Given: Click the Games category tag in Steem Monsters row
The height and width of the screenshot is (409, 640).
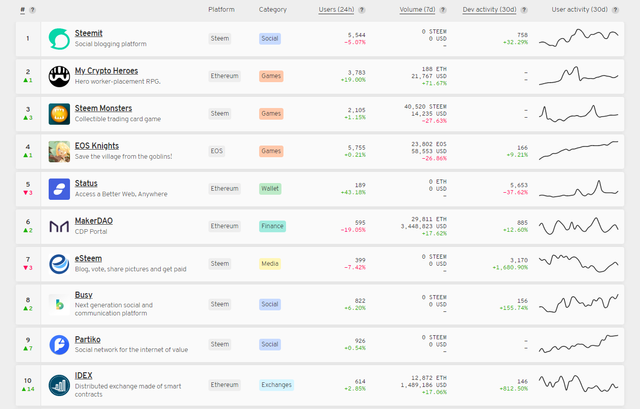Looking at the screenshot, I should pos(271,114).
